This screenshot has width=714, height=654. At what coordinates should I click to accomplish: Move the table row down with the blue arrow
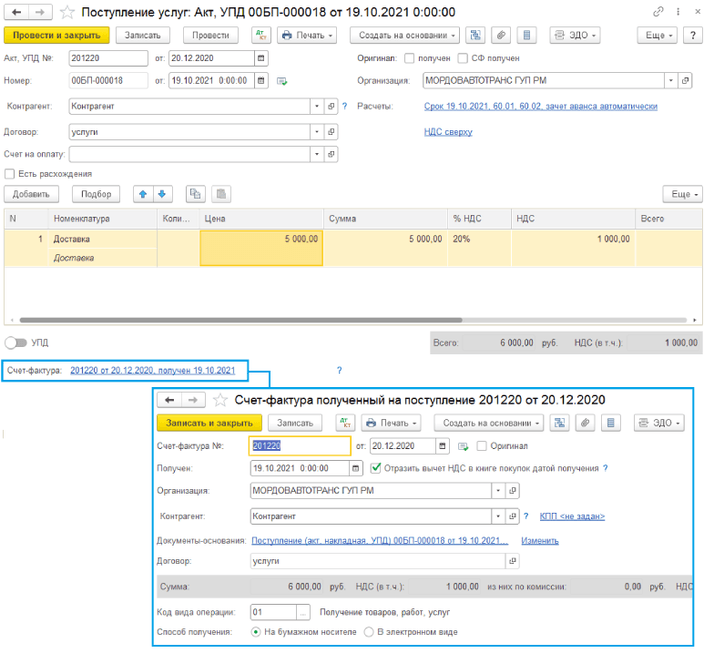tap(162, 194)
